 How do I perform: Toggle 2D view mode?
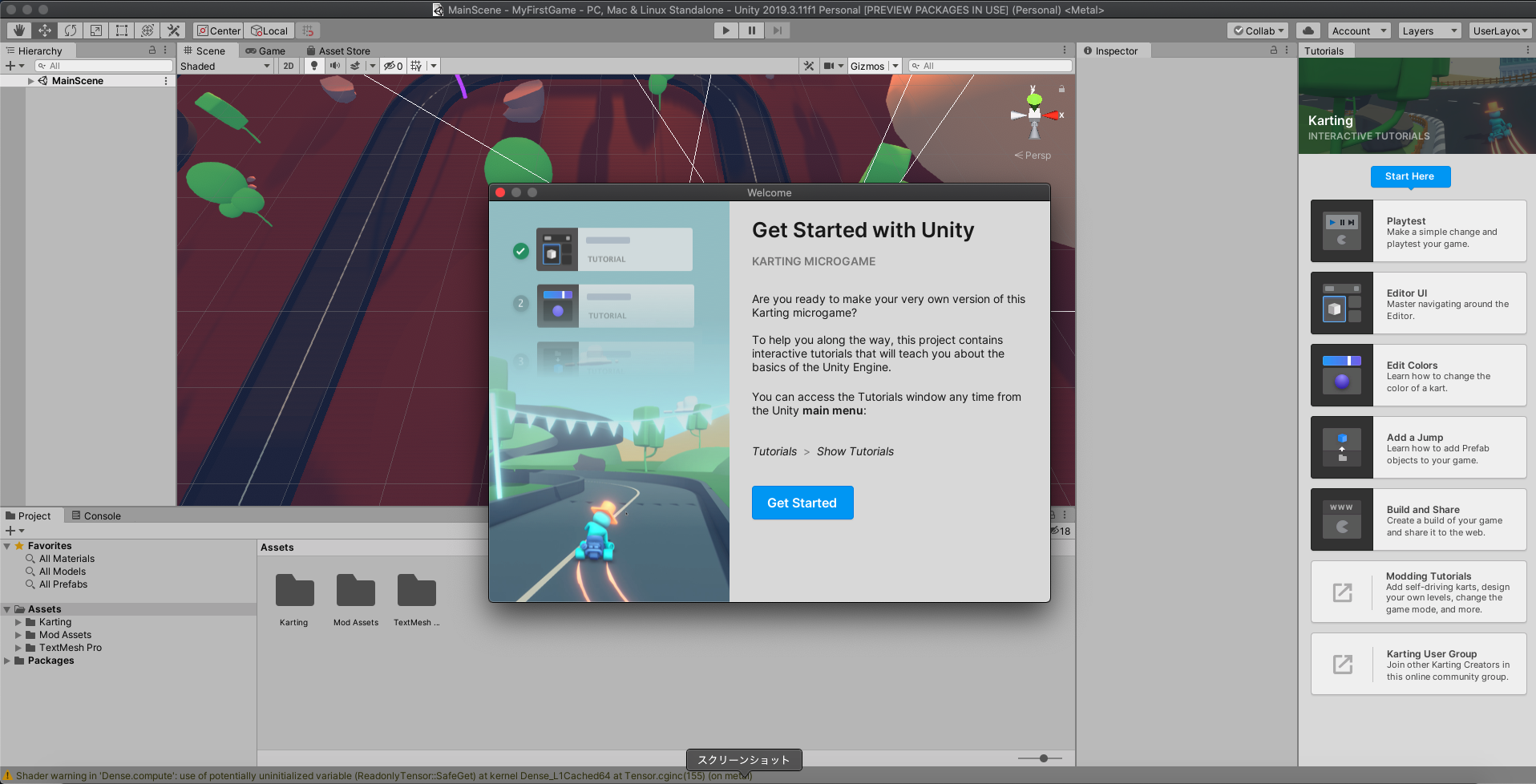289,66
